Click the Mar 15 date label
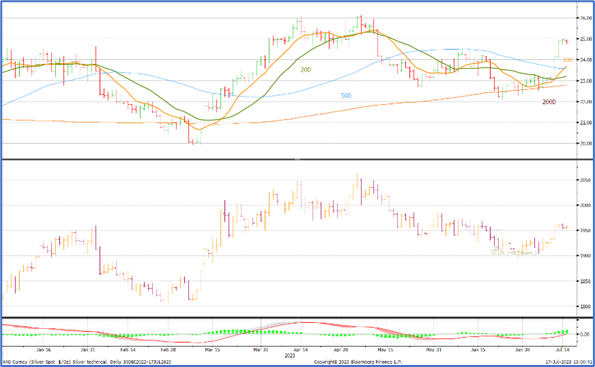The image size is (595, 367). 212,350
